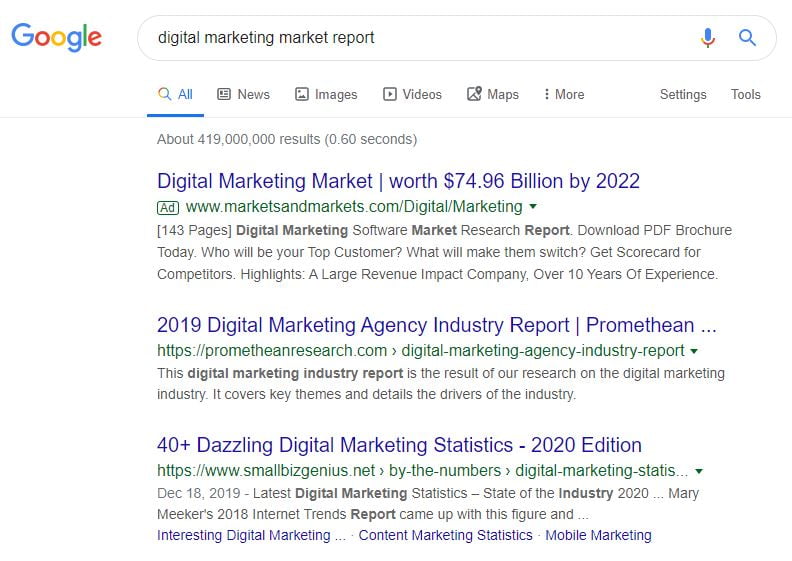The height and width of the screenshot is (561, 792).
Task: Click the 'Today. Who will be your Top Customer?' line
Action: click(x=429, y=252)
